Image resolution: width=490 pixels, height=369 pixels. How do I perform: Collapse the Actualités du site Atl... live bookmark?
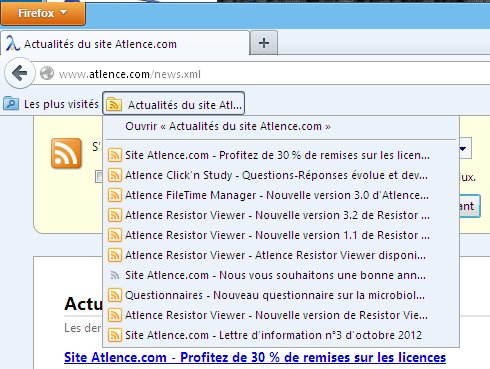[x=174, y=104]
